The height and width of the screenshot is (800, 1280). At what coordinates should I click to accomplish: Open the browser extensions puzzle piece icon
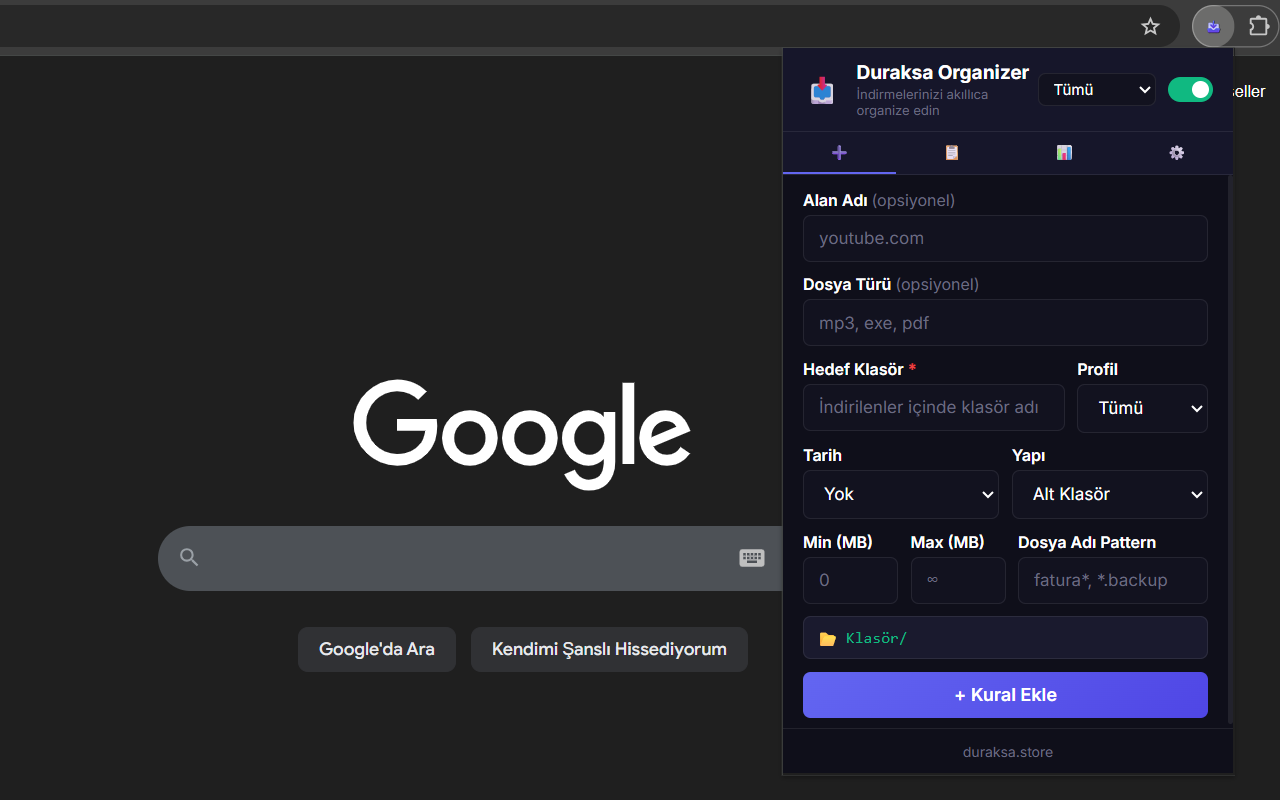point(1259,26)
